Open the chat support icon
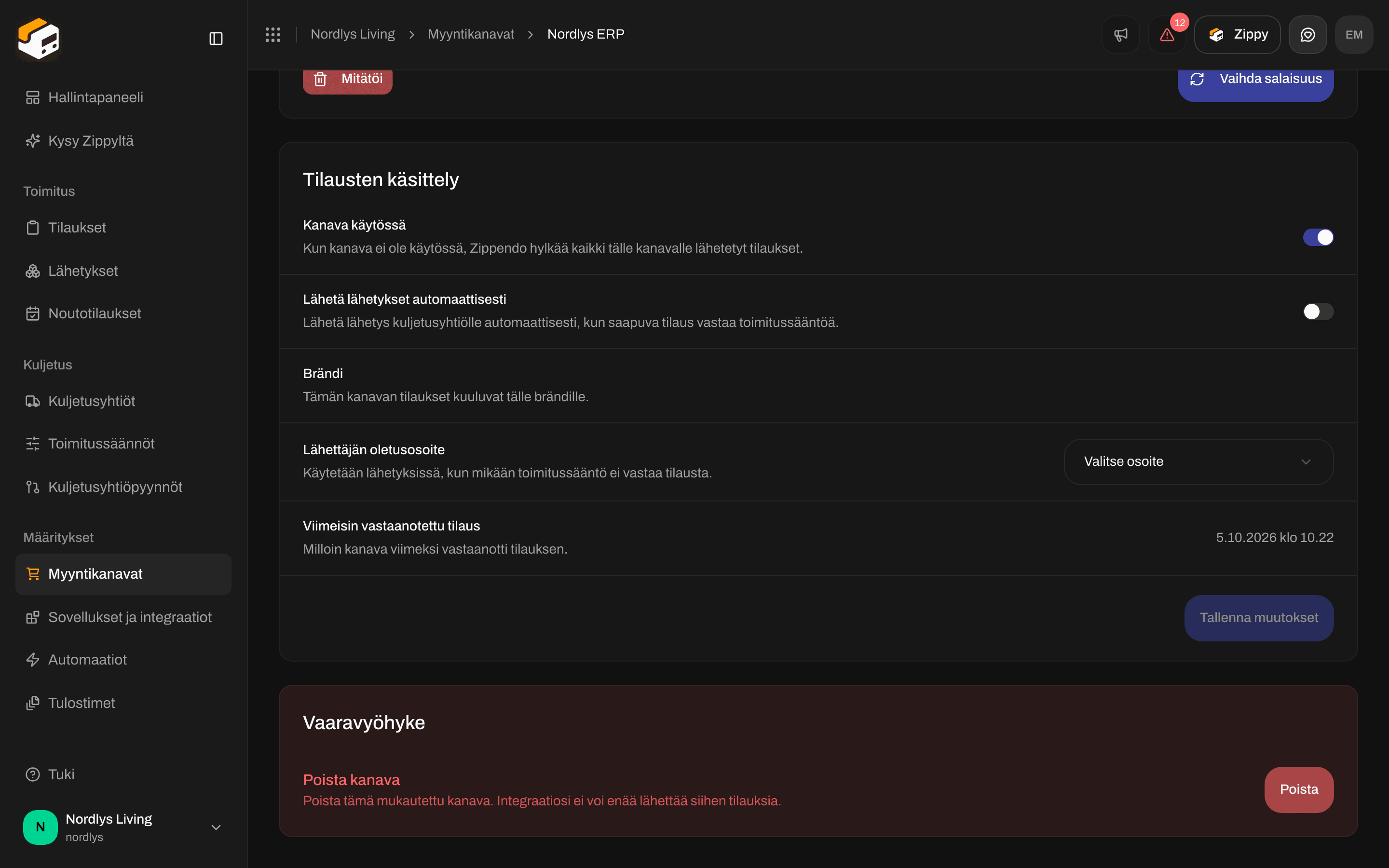The image size is (1389, 868). coord(1307,34)
